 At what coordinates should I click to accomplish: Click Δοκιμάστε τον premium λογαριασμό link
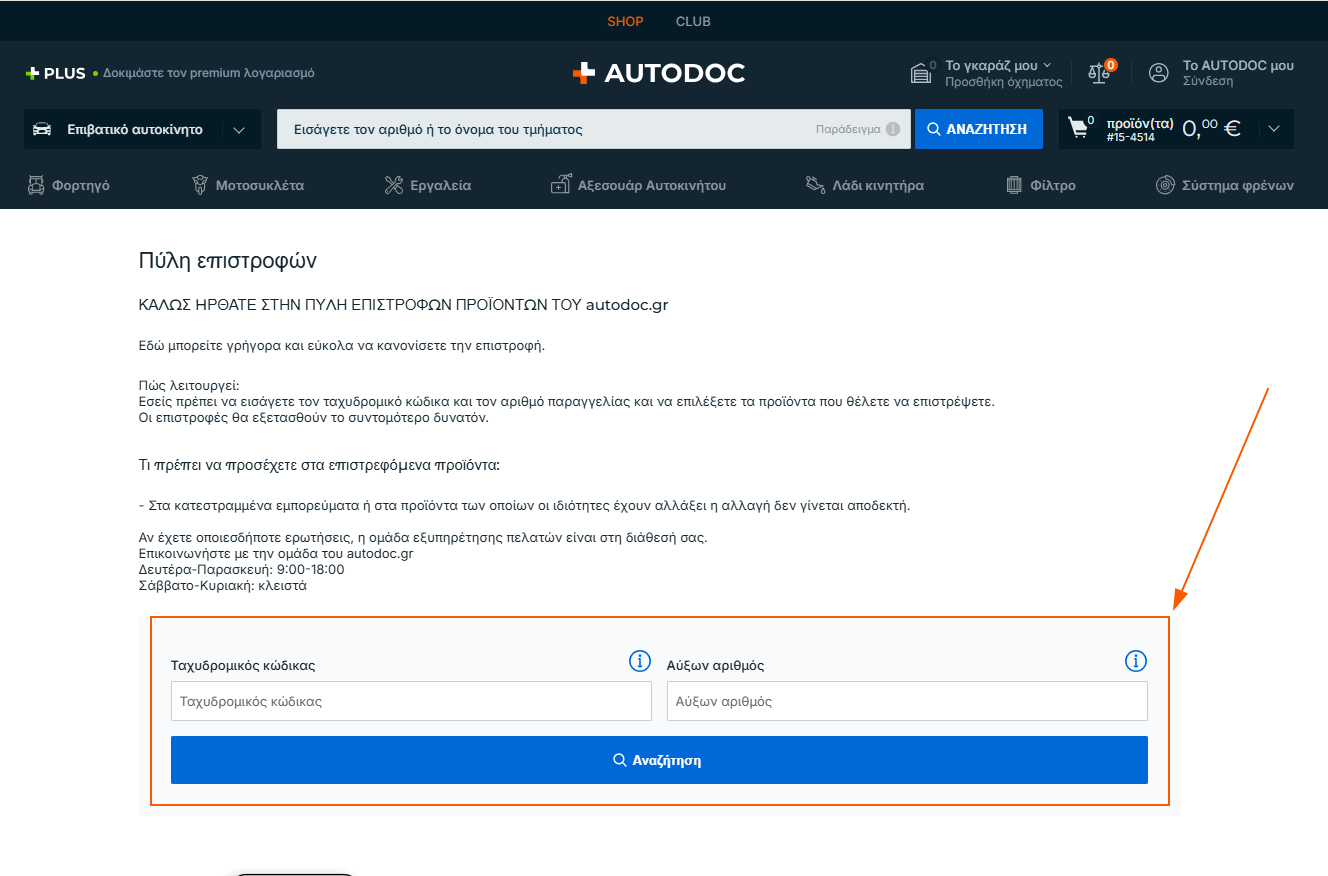pyautogui.click(x=209, y=73)
